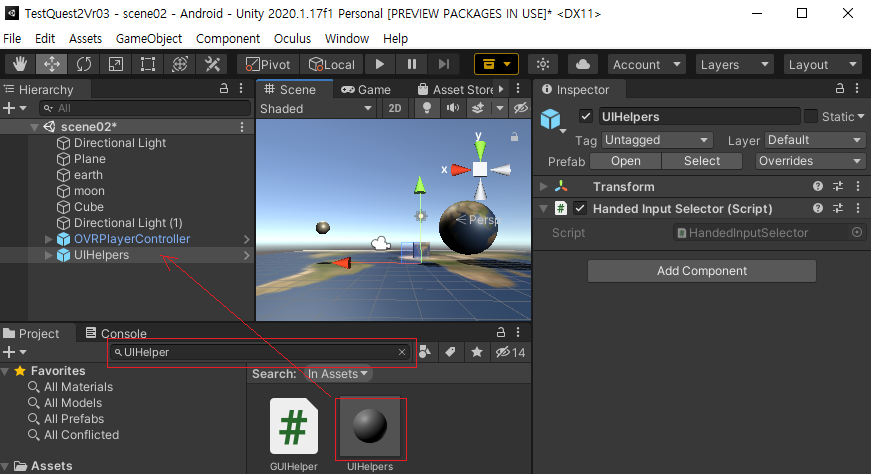Click the Add Component button
This screenshot has height=474, width=871.
tap(702, 271)
